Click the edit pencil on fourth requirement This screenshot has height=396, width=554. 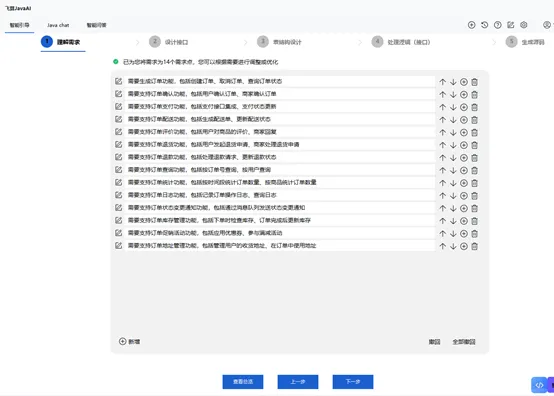coord(118,119)
